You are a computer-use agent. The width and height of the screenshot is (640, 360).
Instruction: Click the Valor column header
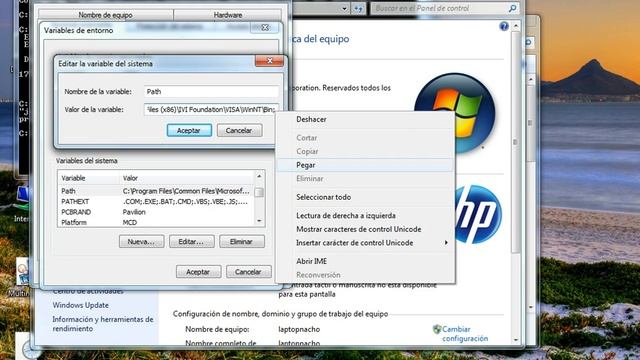187,178
